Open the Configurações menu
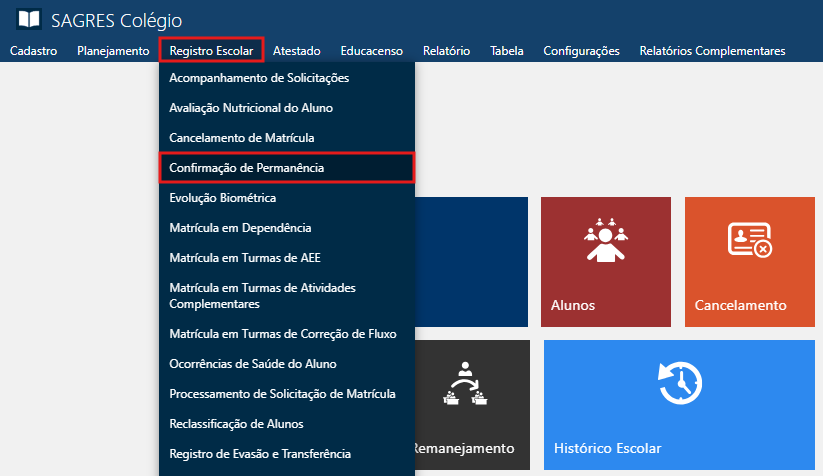 coord(581,51)
